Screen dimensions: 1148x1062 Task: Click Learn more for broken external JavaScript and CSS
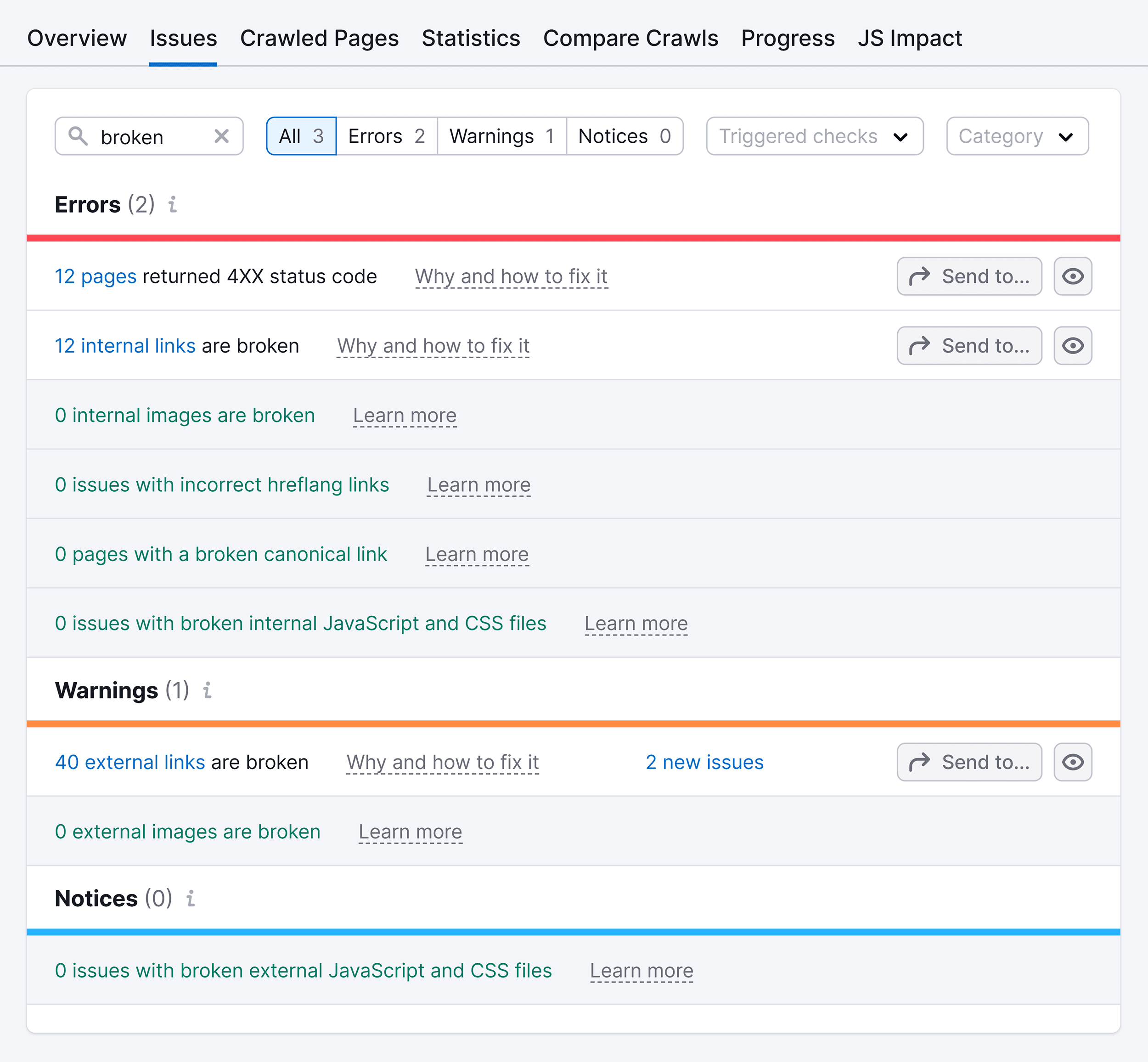tap(642, 971)
